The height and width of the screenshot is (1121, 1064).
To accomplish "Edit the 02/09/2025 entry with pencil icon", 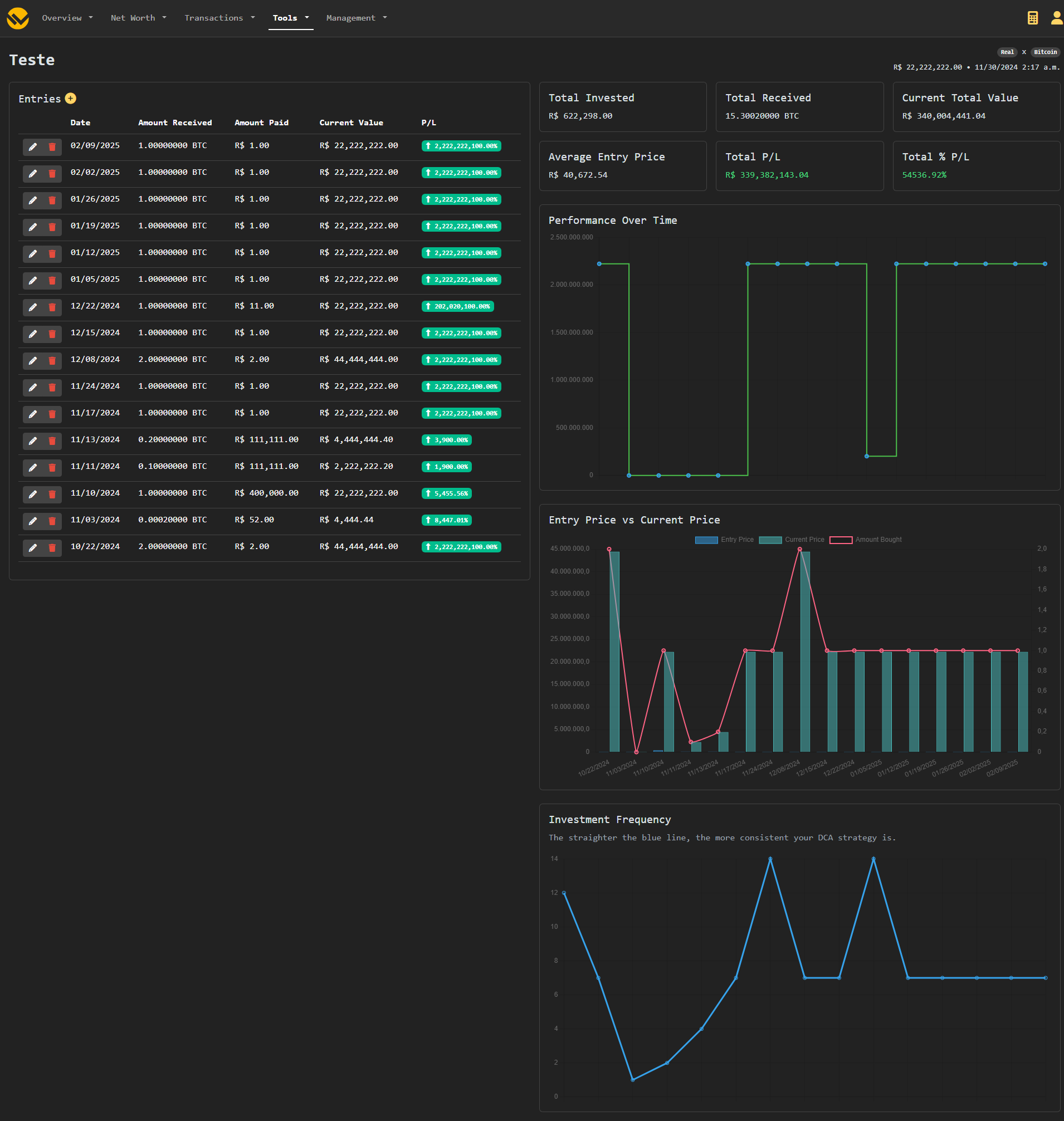I will pos(33,147).
